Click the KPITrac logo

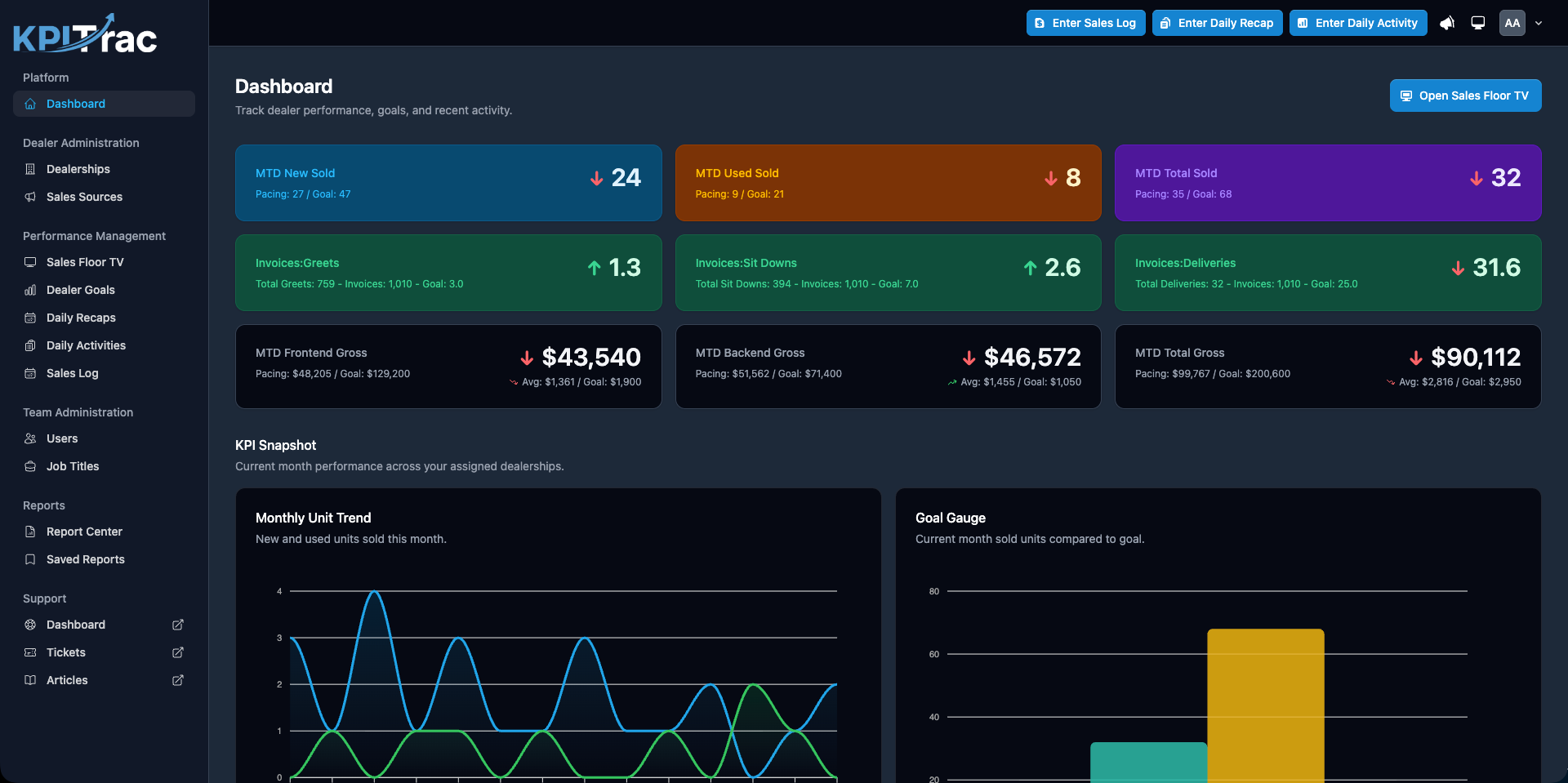pos(85,34)
